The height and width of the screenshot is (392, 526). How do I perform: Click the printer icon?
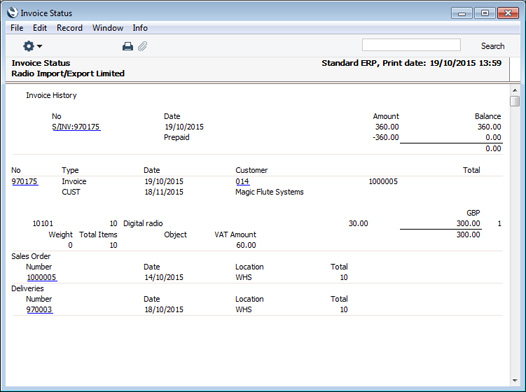coord(127,46)
